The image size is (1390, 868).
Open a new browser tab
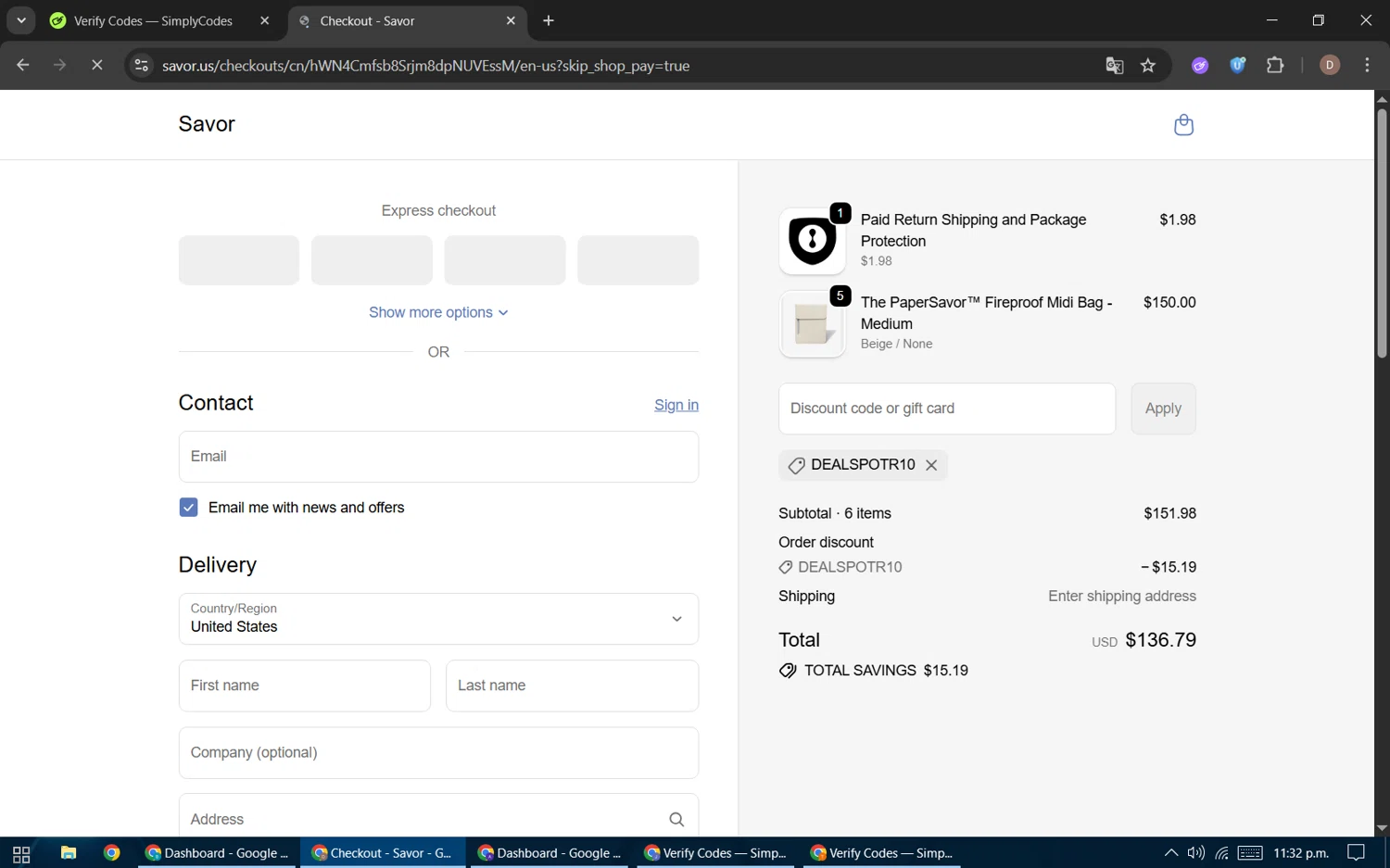(x=549, y=20)
